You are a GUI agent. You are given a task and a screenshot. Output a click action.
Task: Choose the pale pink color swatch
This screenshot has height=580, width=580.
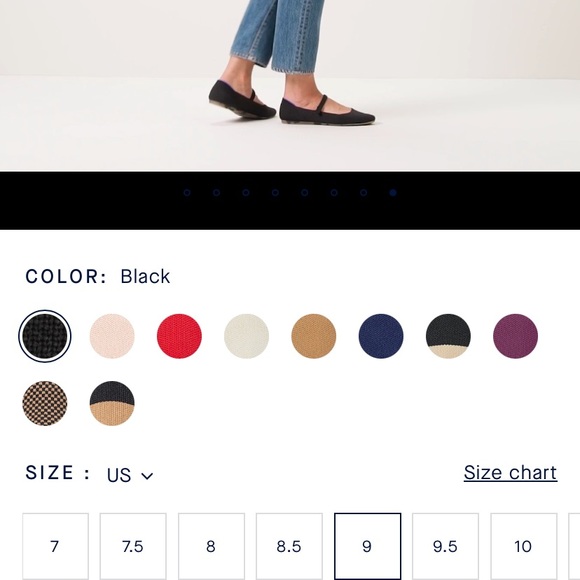[x=112, y=336]
